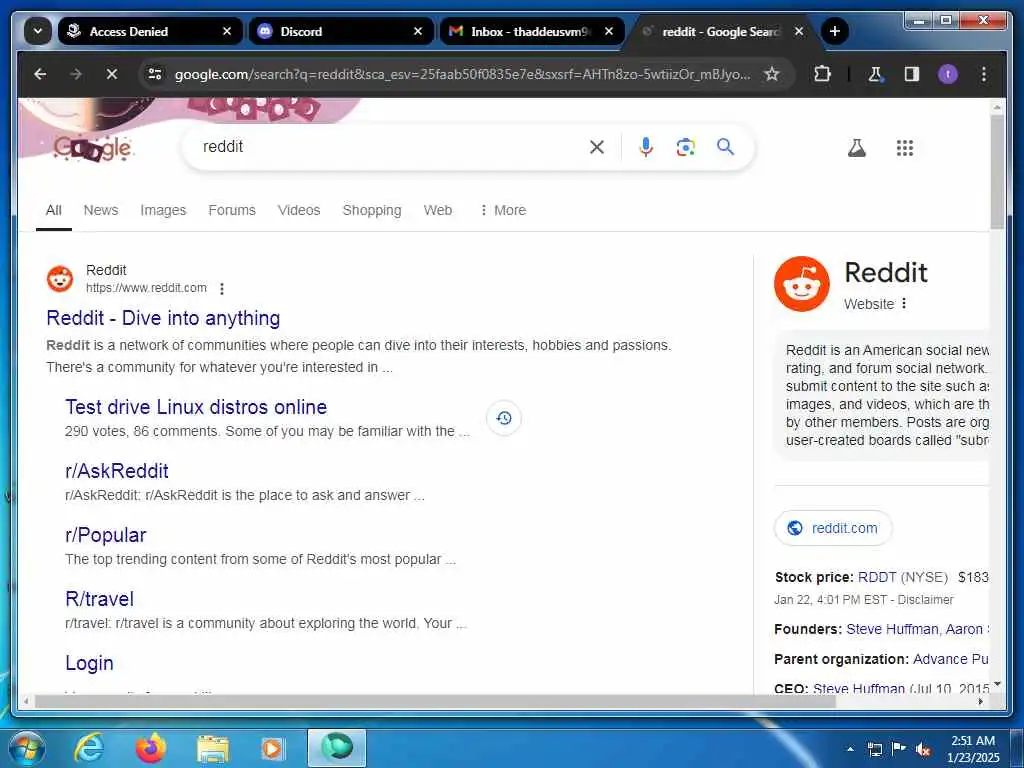
Task: Open Google Lens image search icon
Action: tap(685, 148)
